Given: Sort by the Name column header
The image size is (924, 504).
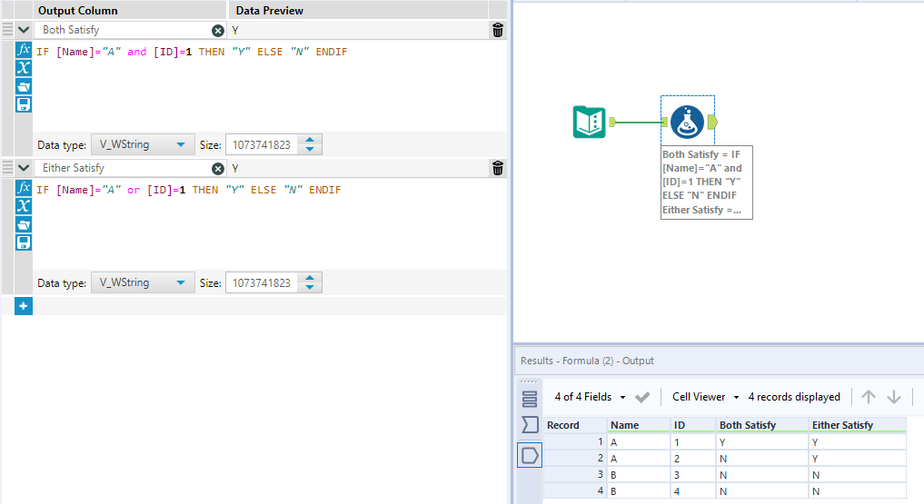Looking at the screenshot, I should [x=639, y=425].
